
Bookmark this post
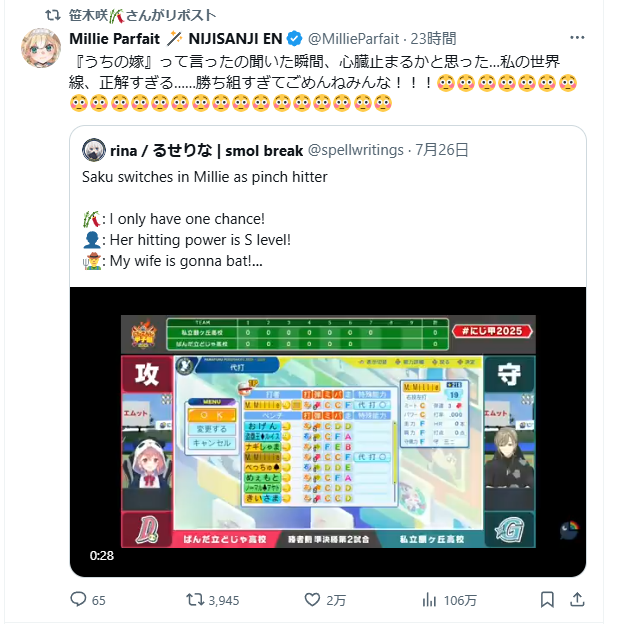coord(547,599)
